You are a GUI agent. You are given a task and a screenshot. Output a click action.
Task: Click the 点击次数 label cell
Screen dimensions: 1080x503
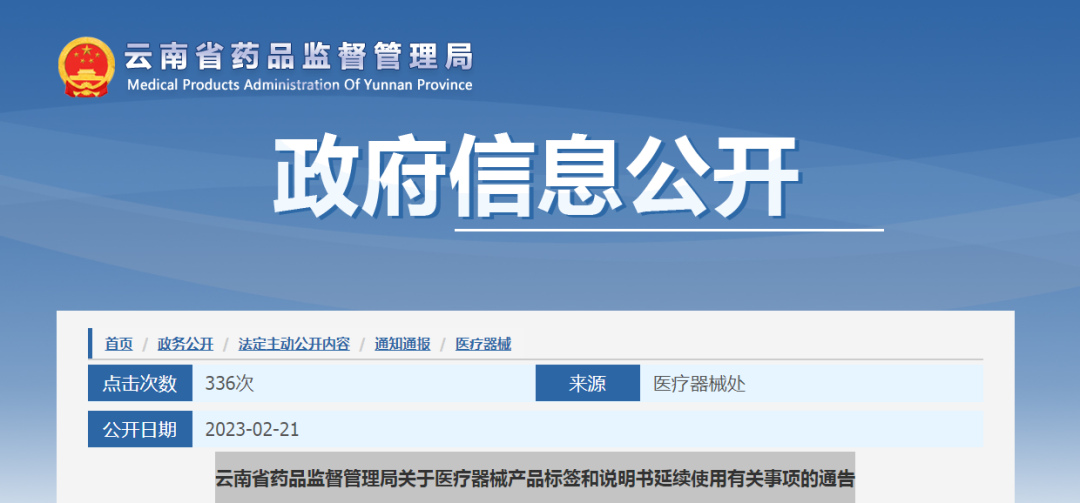pyautogui.click(x=140, y=384)
